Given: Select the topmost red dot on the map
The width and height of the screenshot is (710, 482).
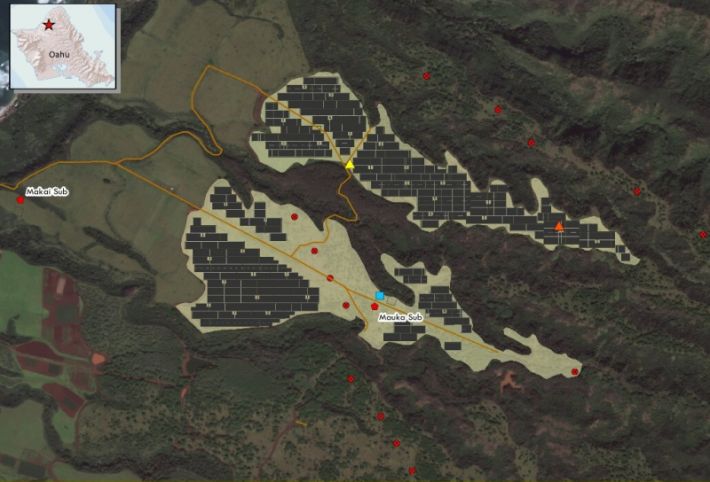Looking at the screenshot, I should pos(426,76).
